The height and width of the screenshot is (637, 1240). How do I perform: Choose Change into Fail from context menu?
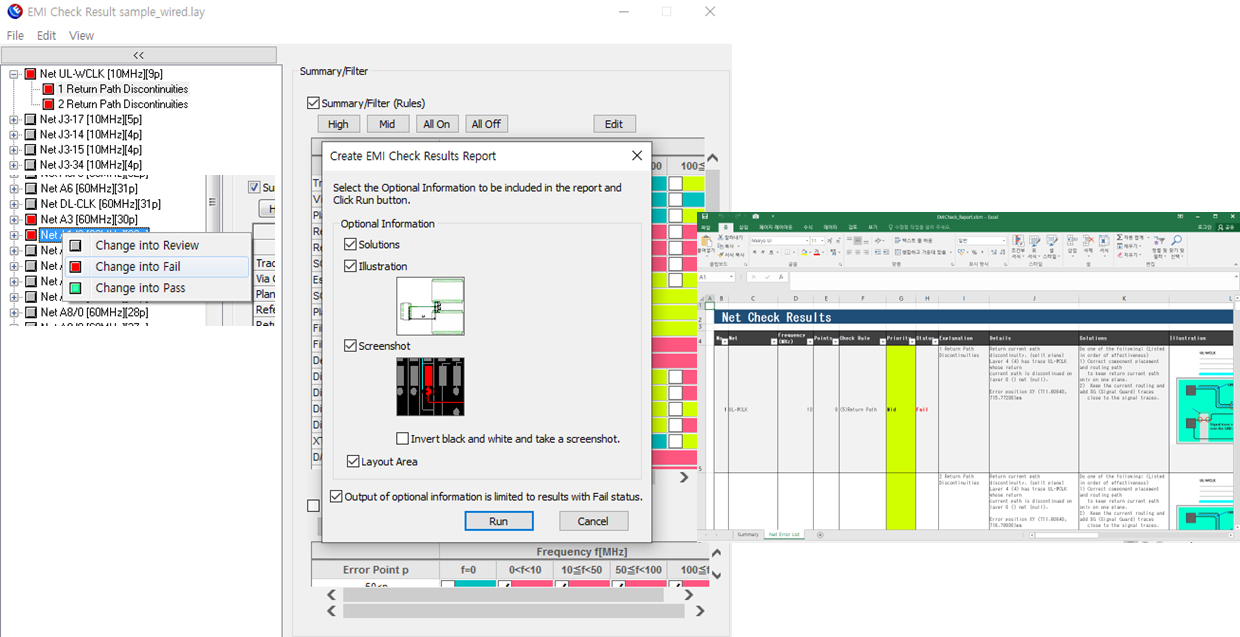click(157, 266)
